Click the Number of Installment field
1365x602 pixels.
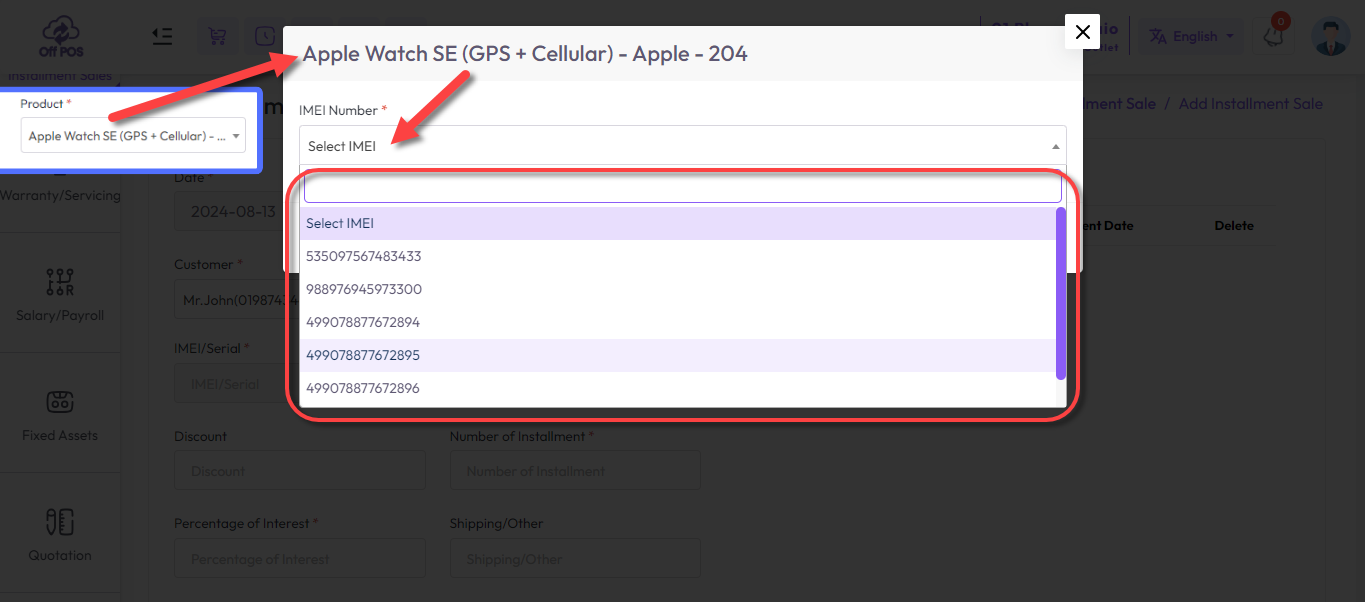[x=575, y=471]
